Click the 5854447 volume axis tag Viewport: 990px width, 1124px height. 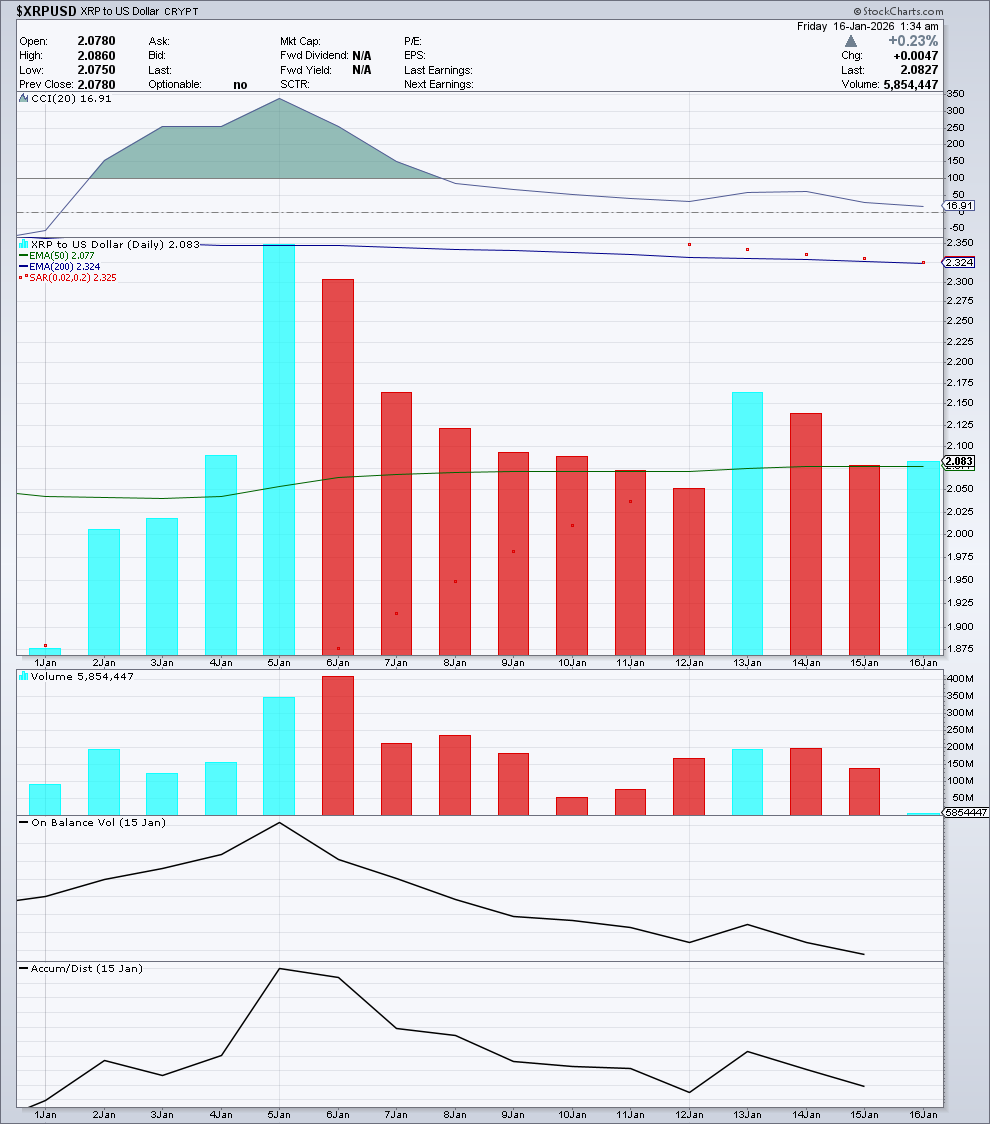[x=966, y=813]
